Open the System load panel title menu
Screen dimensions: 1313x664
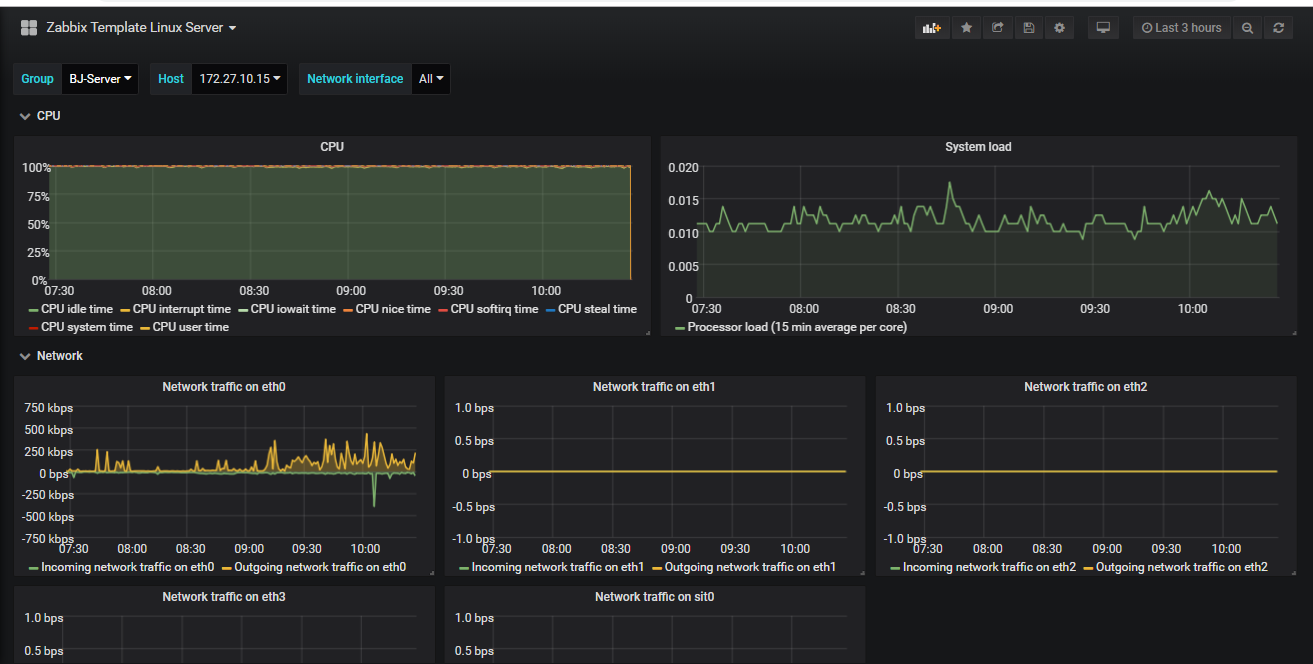click(x=978, y=147)
